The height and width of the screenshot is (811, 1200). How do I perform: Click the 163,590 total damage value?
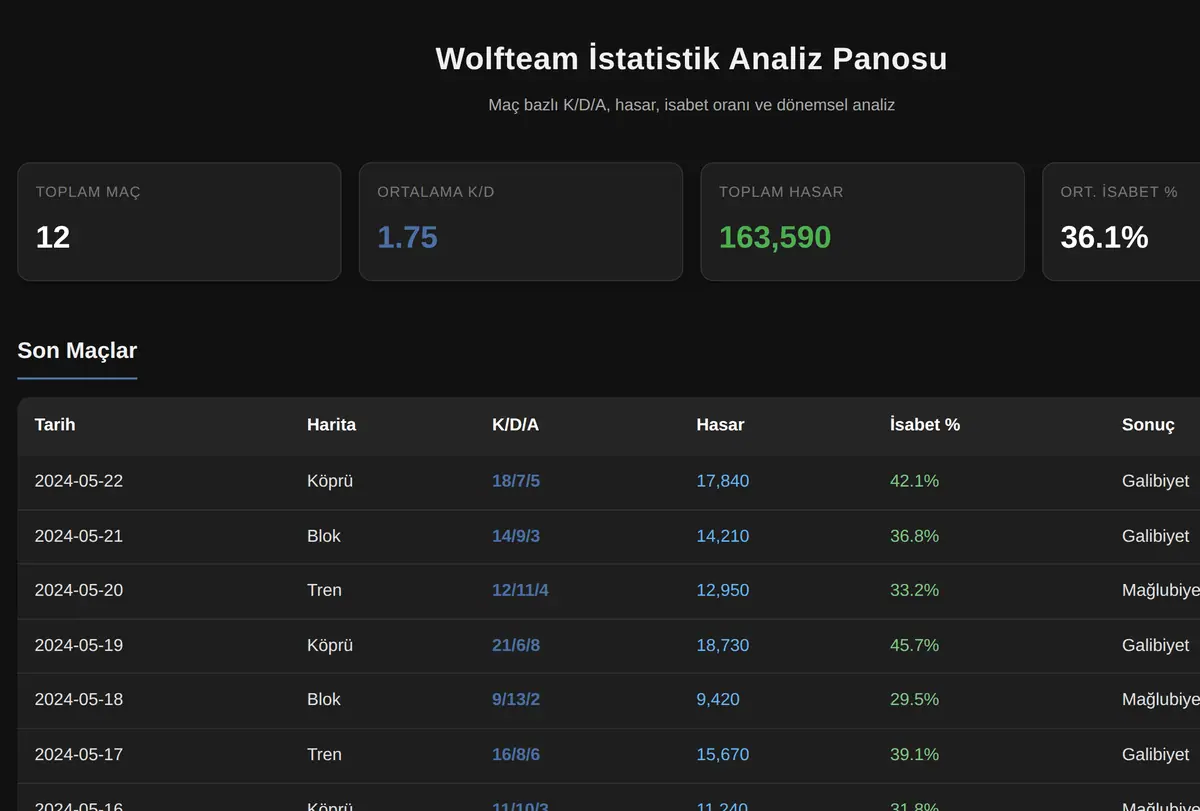click(x=775, y=237)
